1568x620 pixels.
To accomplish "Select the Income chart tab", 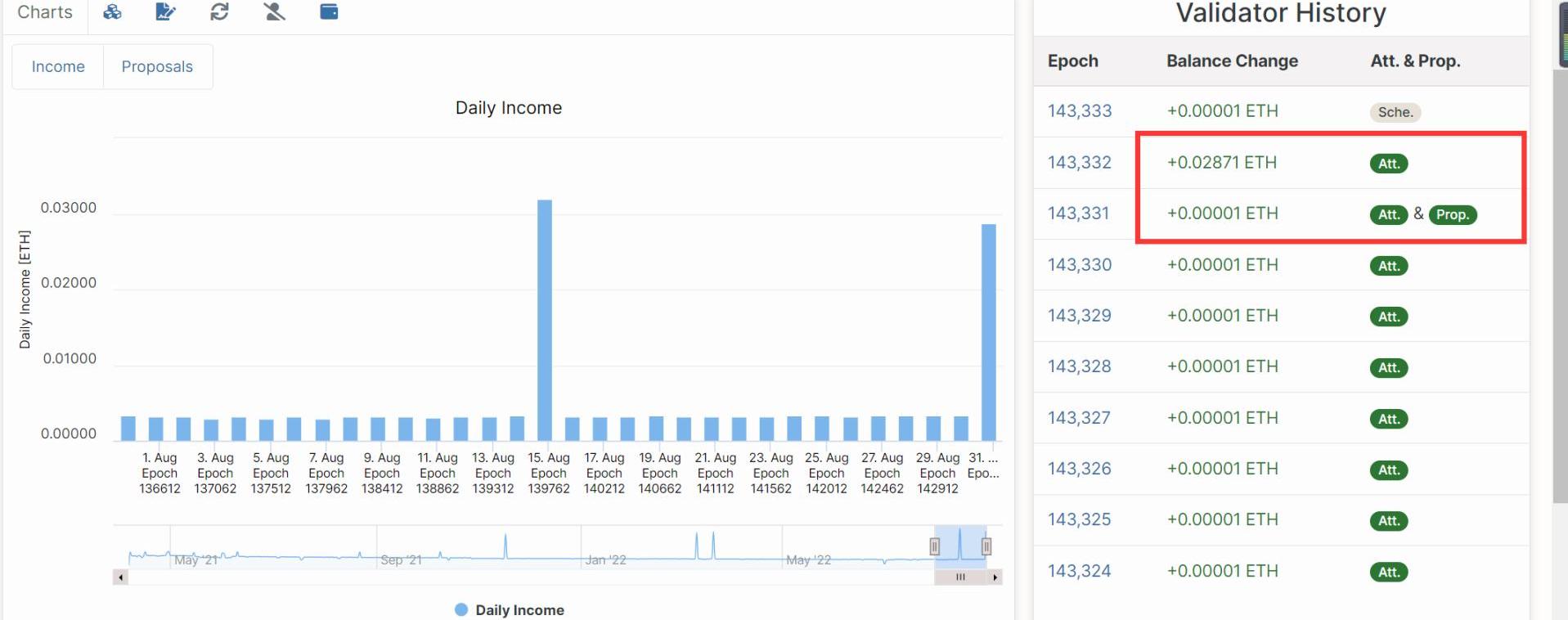I will tap(58, 67).
